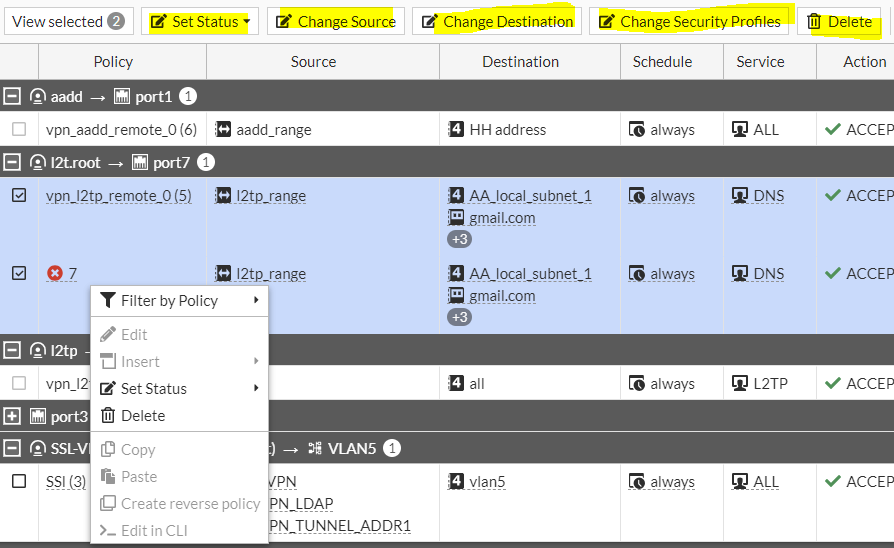Click the HH address destination icon
This screenshot has height=548, width=894.
point(456,129)
